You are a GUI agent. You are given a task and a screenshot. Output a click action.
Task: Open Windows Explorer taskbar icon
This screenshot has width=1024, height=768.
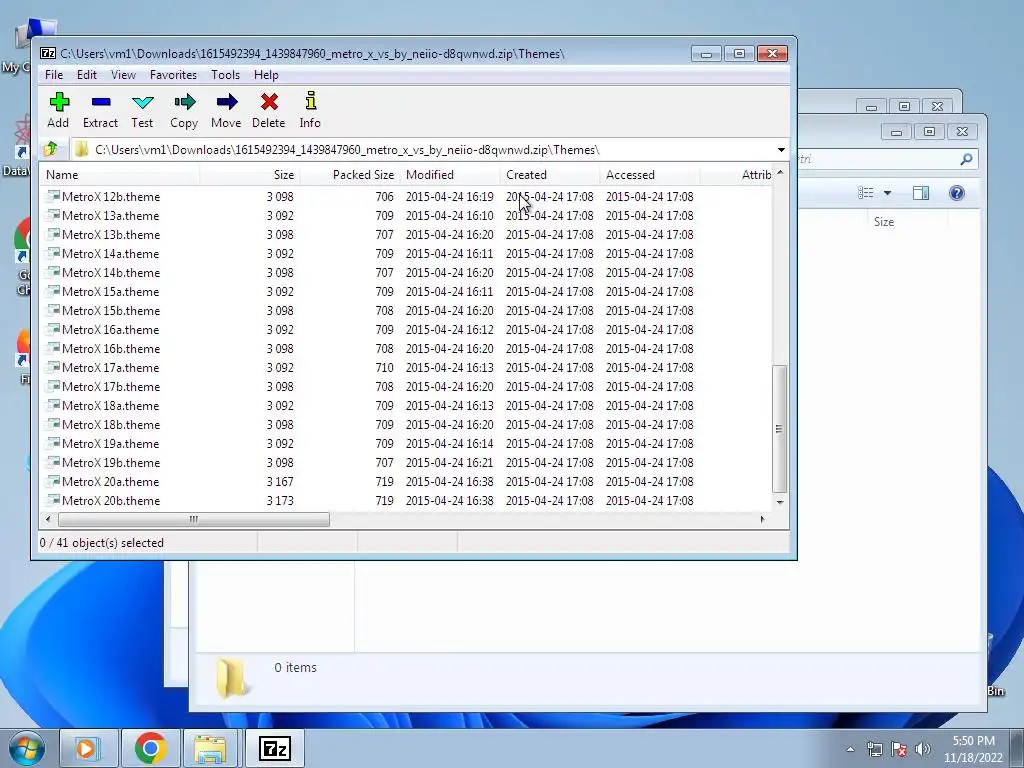(x=210, y=748)
